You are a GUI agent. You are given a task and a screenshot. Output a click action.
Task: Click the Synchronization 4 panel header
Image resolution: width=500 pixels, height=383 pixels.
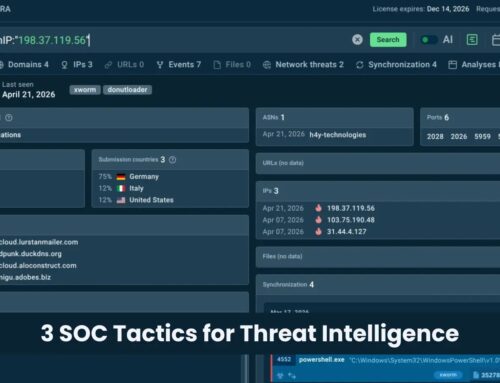tap(378, 284)
